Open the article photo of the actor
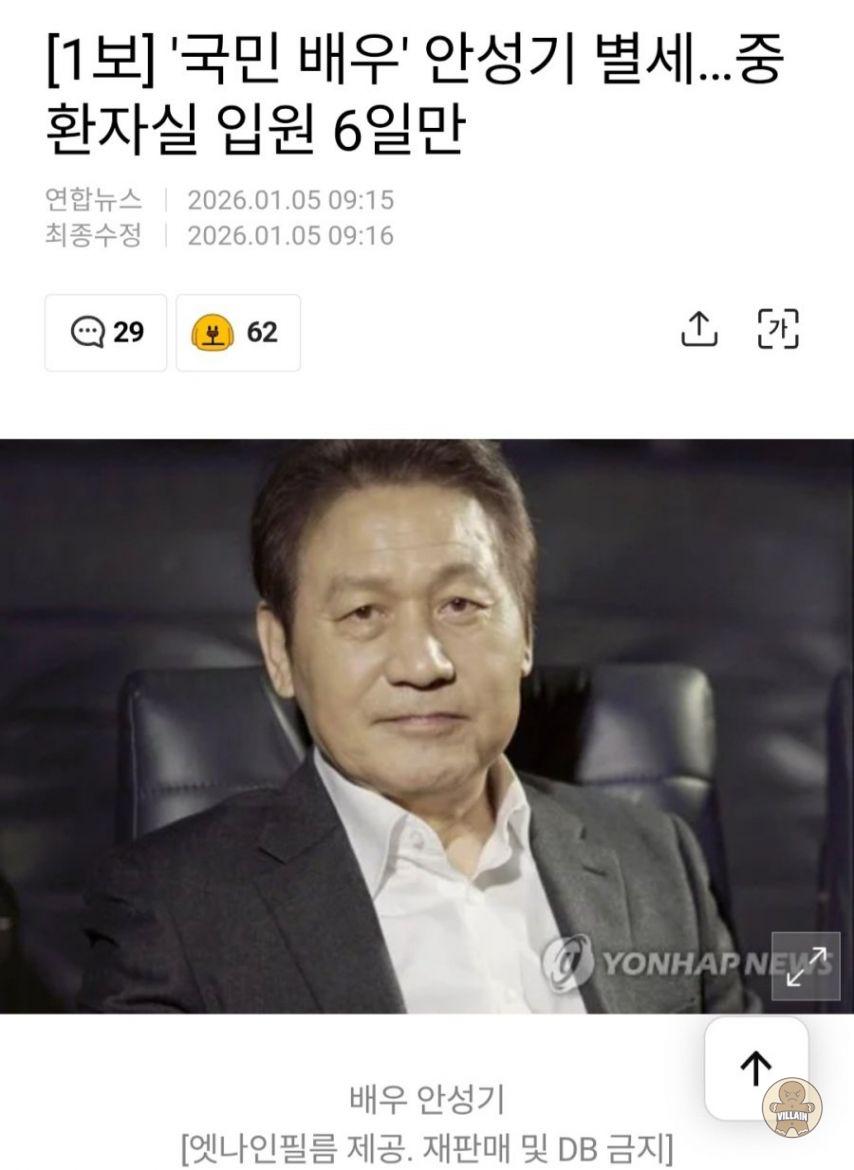The width and height of the screenshot is (854, 1170). (x=427, y=726)
